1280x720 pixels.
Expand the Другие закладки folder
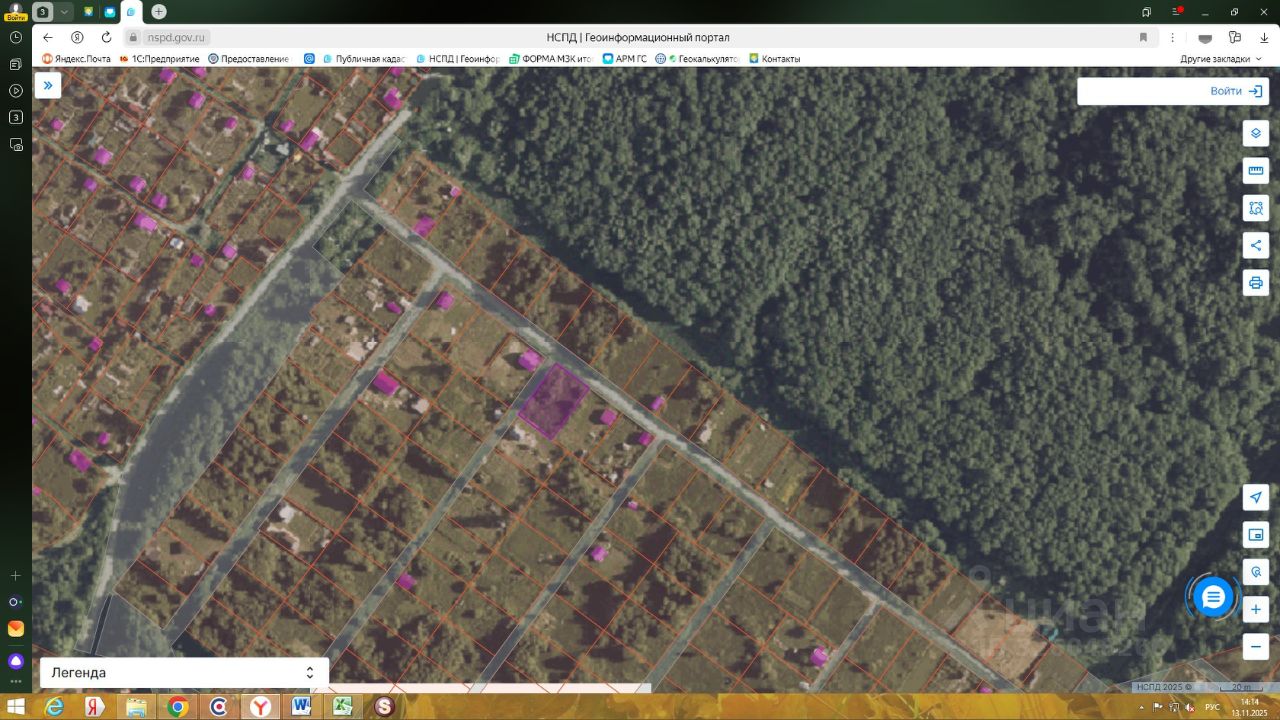click(x=1220, y=59)
